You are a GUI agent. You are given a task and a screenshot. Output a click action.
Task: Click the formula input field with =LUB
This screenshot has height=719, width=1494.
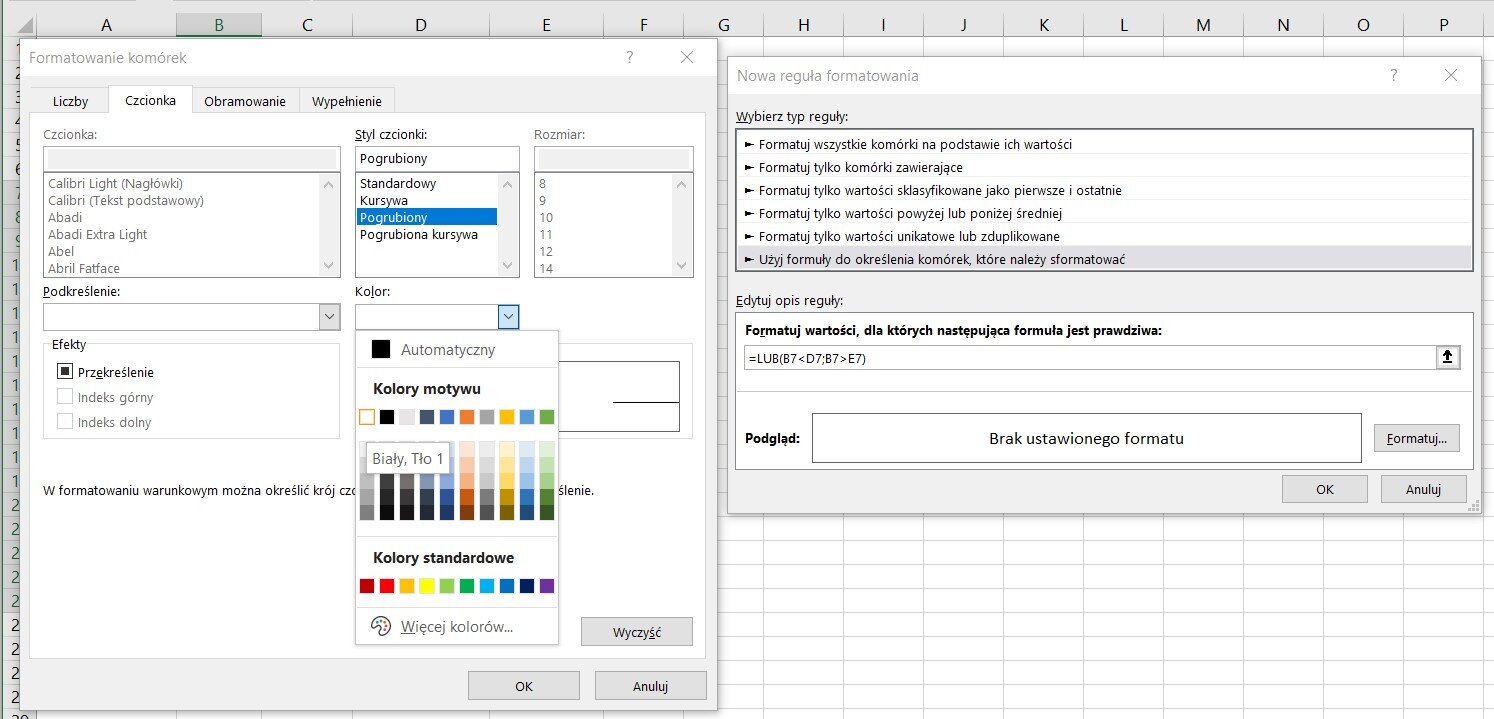[1088, 358]
